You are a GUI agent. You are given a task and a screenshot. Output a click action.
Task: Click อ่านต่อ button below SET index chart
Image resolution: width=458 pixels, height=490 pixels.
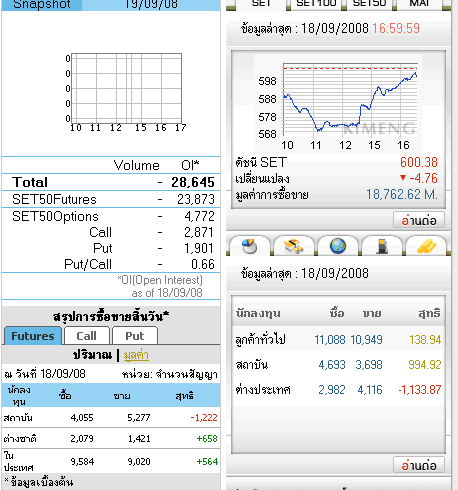pos(419,220)
